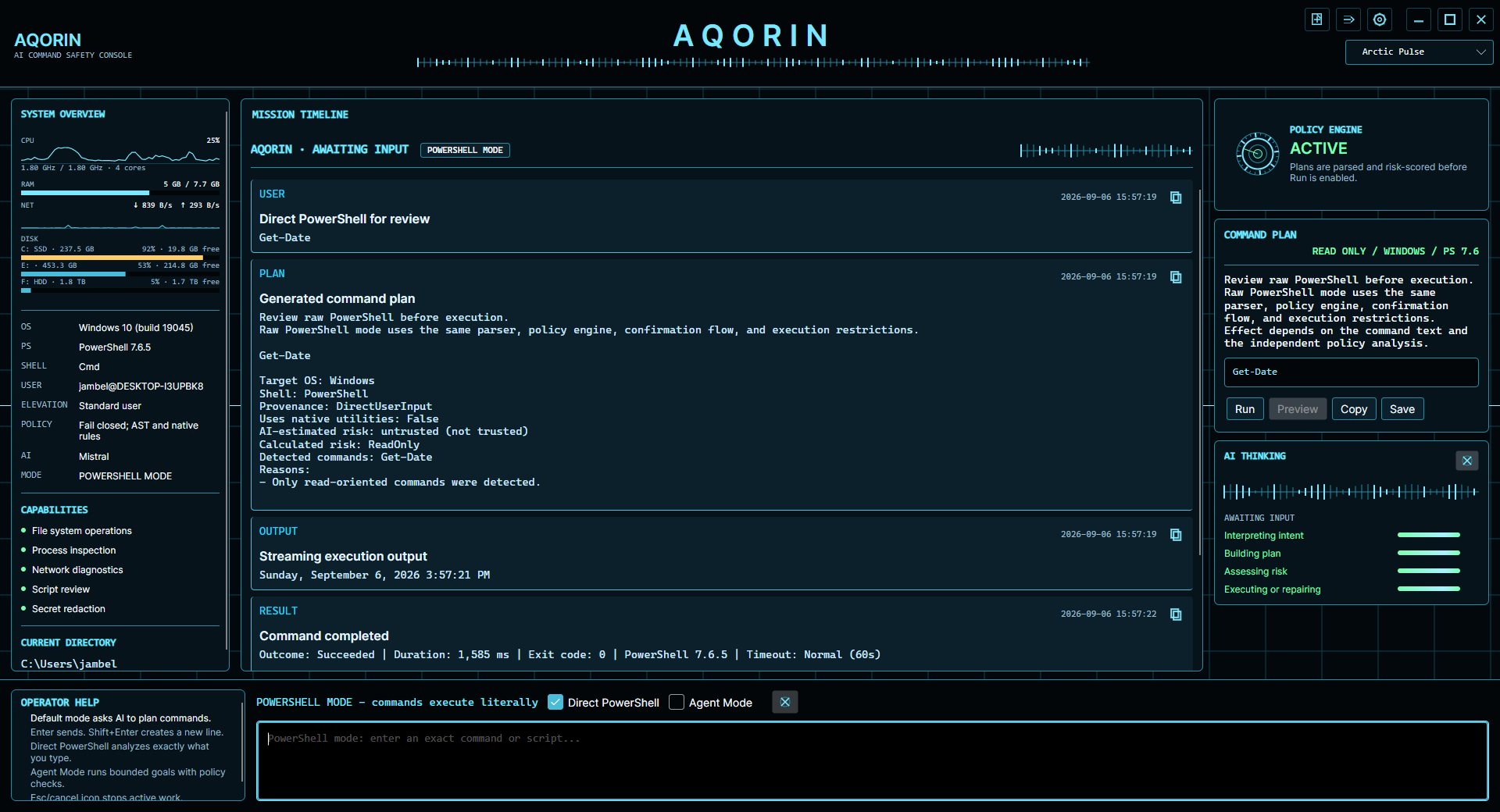Click the Get-Date command box in Command Plan
This screenshot has width=1500, height=812.
pyautogui.click(x=1351, y=372)
